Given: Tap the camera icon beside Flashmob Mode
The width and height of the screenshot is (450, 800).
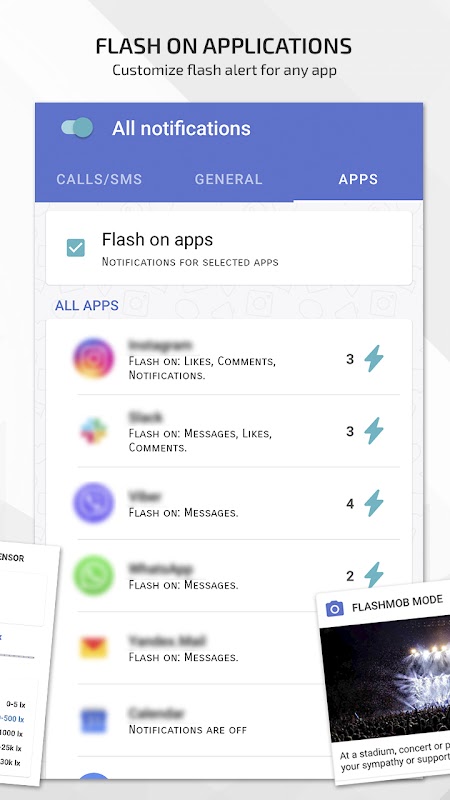Looking at the screenshot, I should (335, 608).
